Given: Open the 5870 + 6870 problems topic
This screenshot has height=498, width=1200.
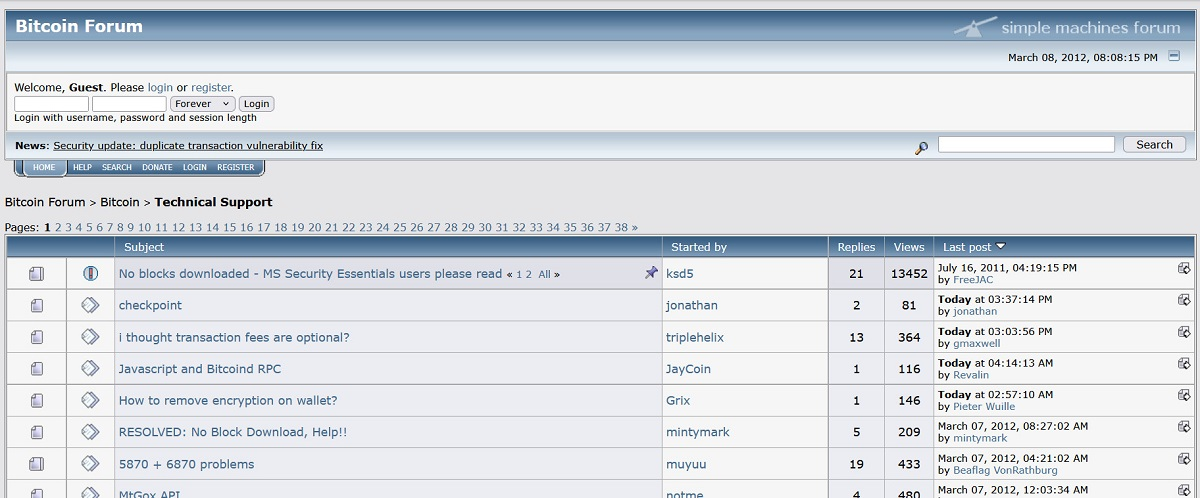Looking at the screenshot, I should 186,464.
